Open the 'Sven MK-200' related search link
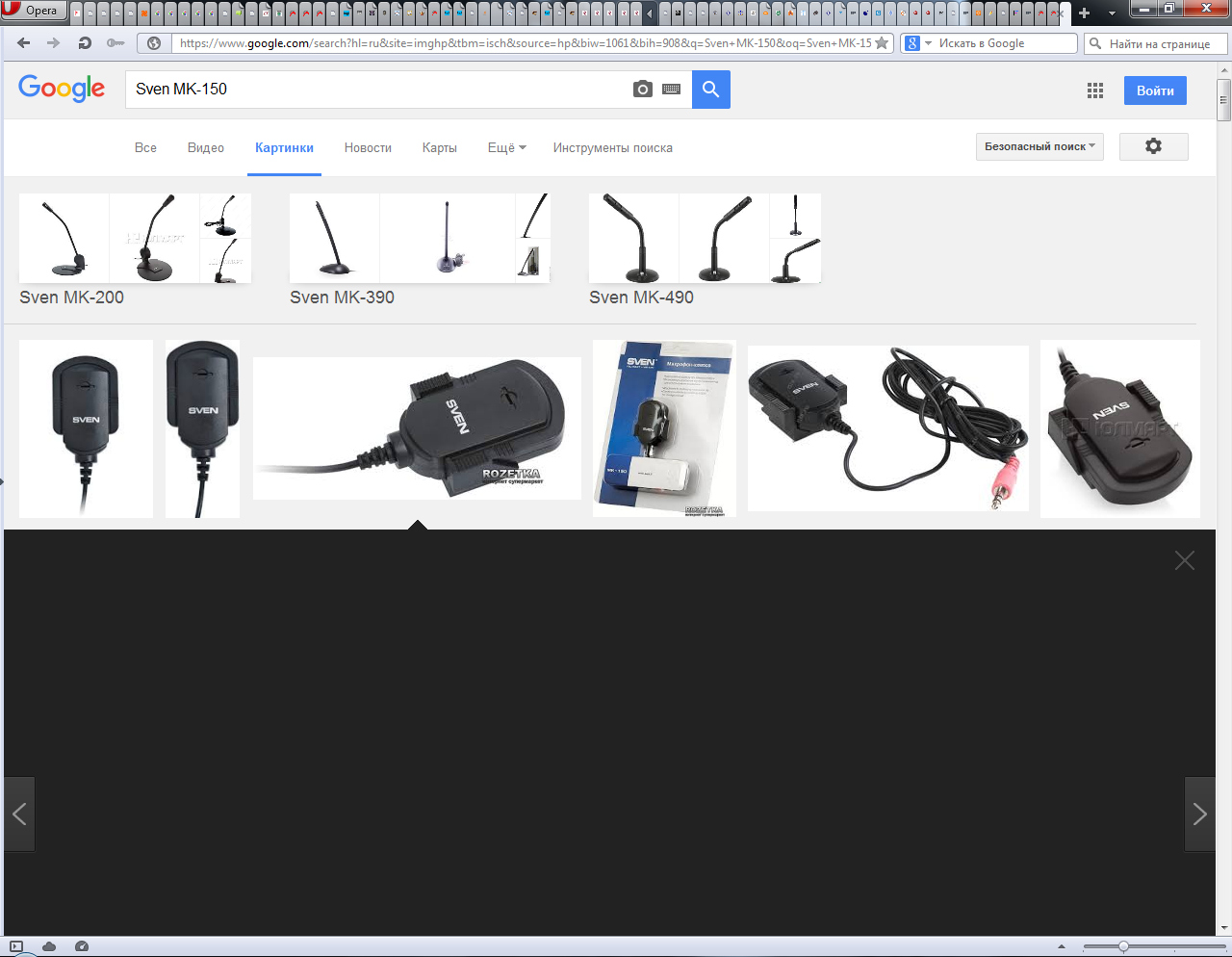 (x=72, y=297)
